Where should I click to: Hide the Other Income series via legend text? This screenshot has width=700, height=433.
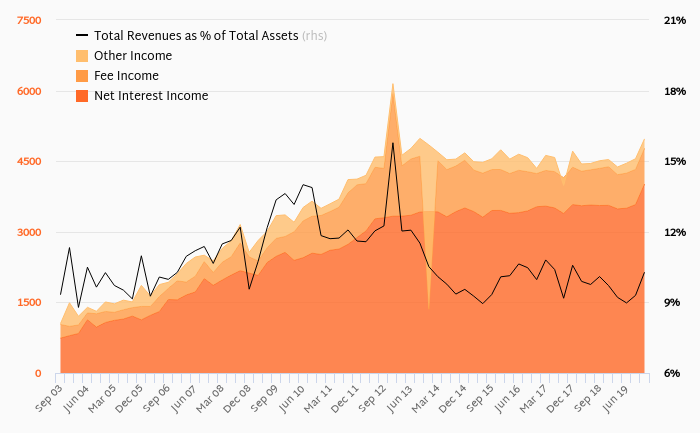coord(132,56)
